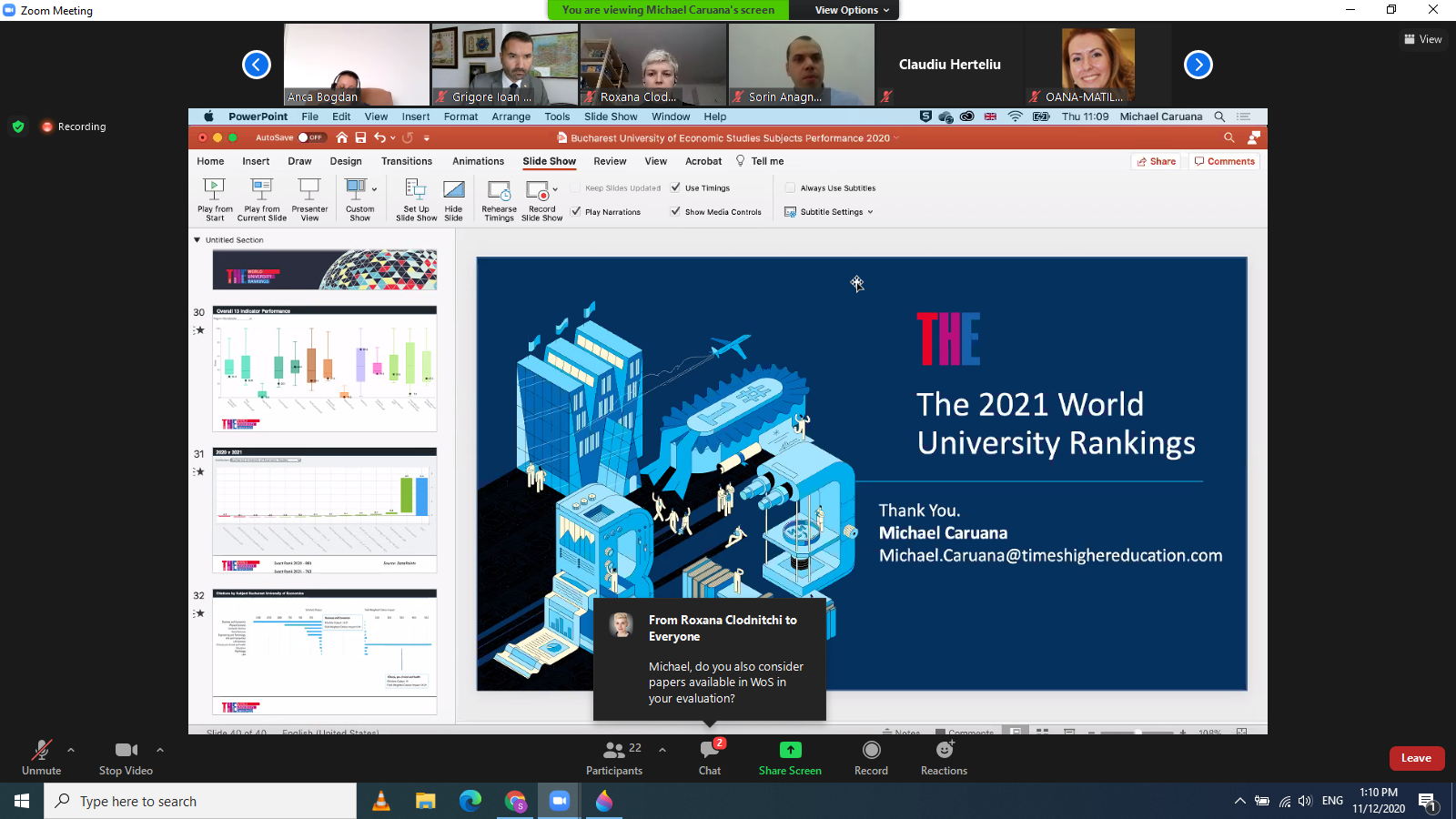Click the Share Screen icon
The width and height of the screenshot is (1456, 819).
point(790,750)
